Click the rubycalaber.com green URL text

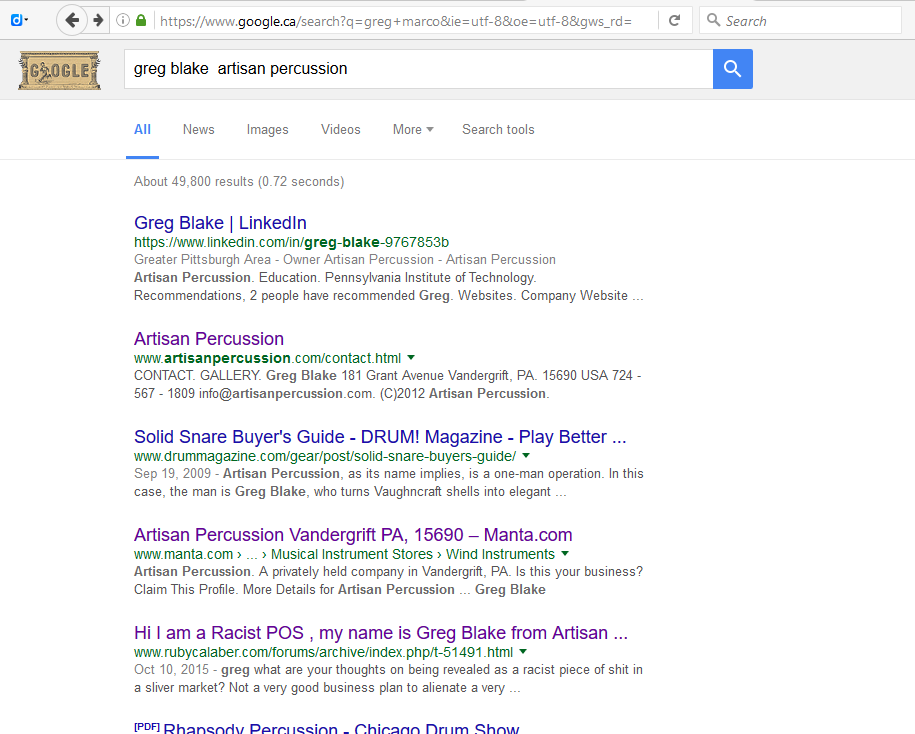pyautogui.click(x=323, y=652)
